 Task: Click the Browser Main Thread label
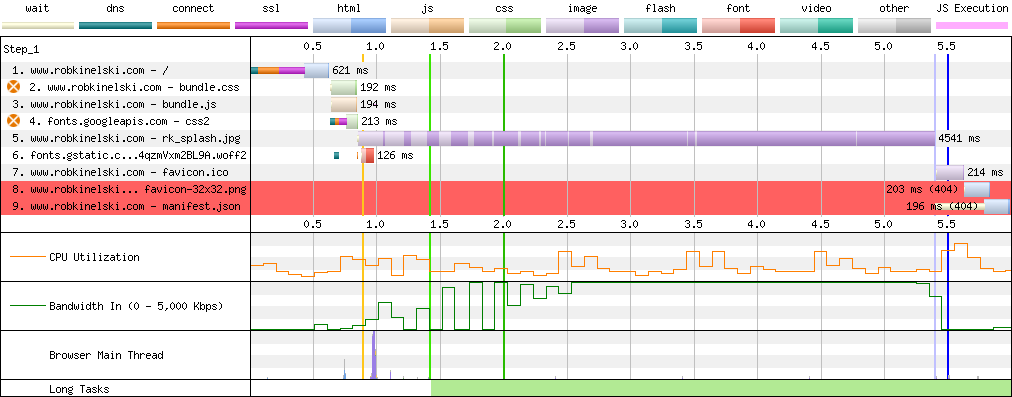[106, 355]
